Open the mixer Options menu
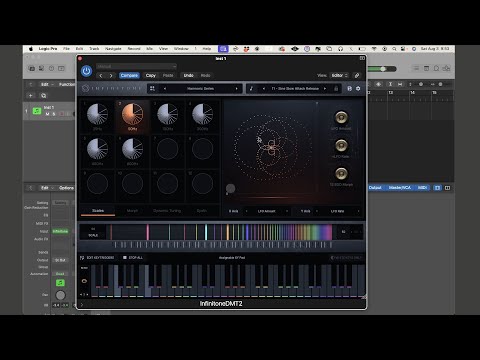The image size is (480, 360). coord(66,188)
